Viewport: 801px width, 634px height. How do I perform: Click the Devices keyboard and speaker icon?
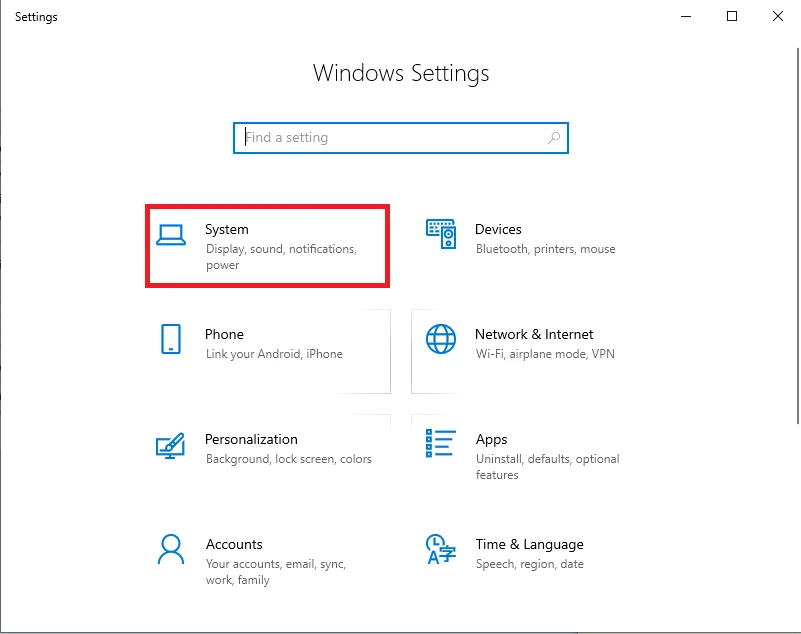(441, 234)
